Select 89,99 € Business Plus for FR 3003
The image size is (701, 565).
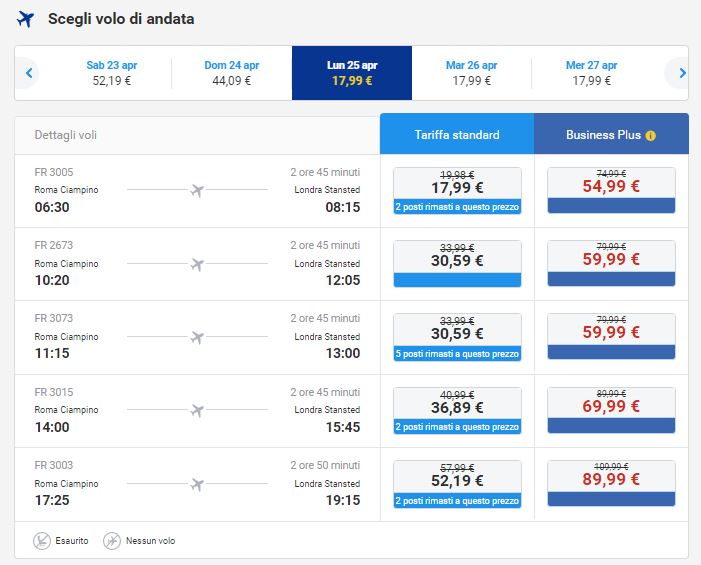click(611, 483)
